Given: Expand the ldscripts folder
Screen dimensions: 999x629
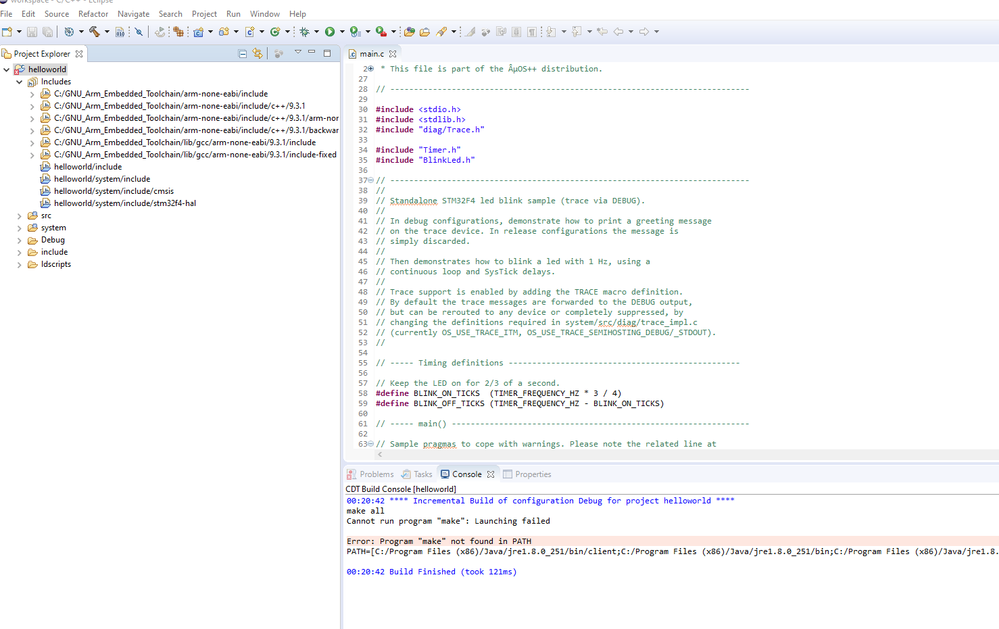Looking at the screenshot, I should tap(19, 264).
